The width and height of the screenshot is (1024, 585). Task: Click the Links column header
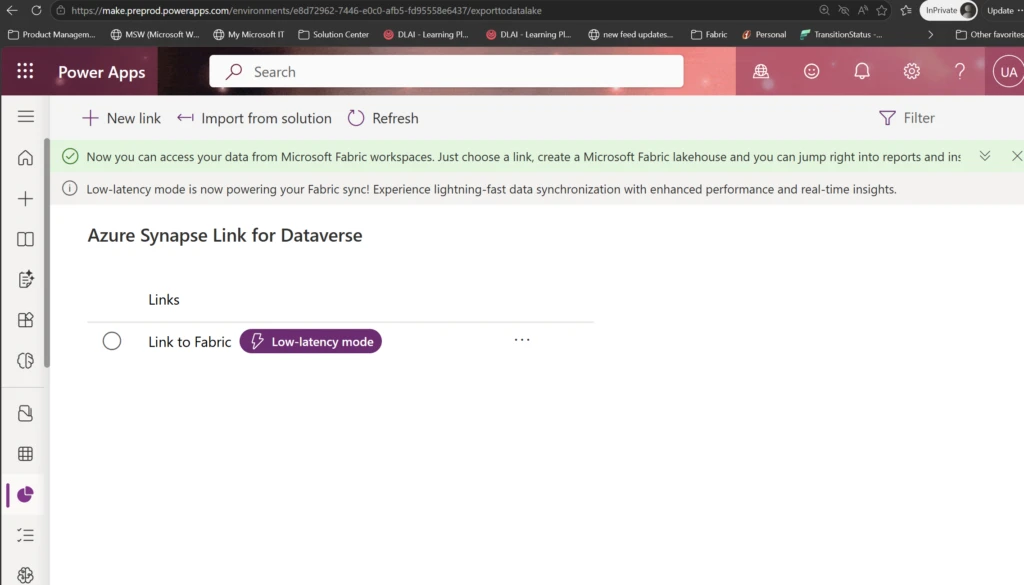[164, 300]
